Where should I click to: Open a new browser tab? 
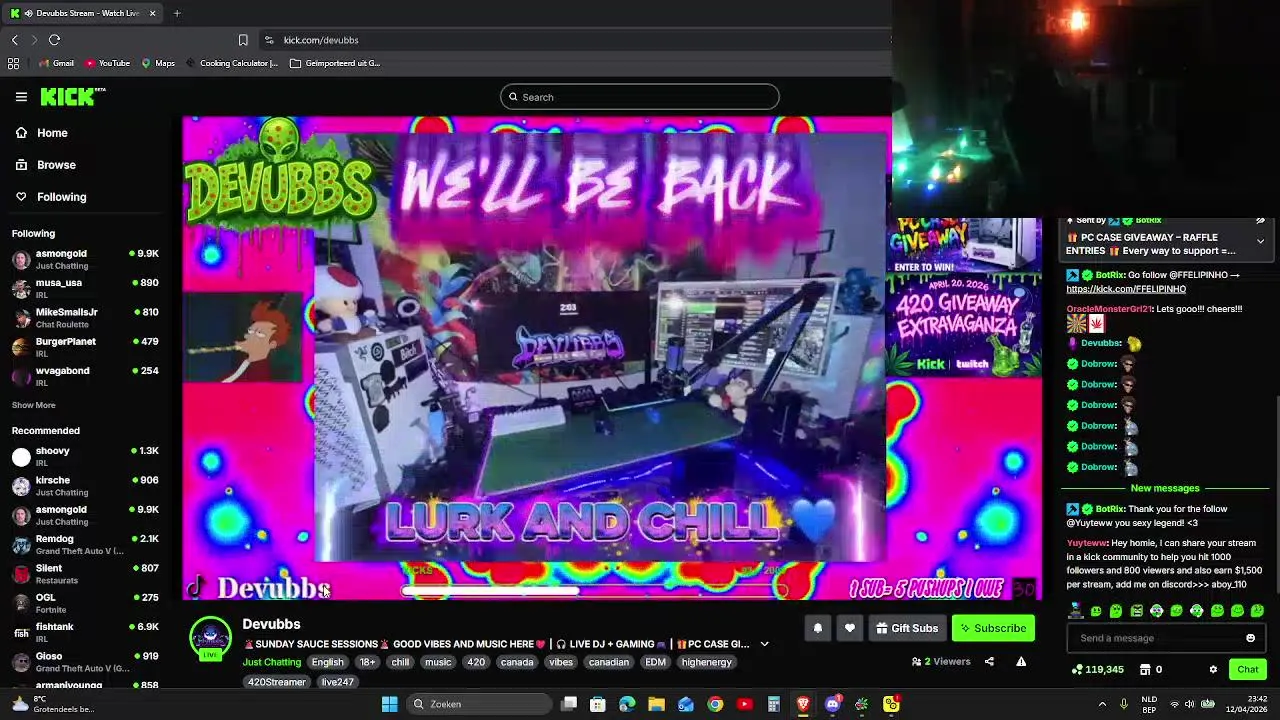[x=177, y=13]
